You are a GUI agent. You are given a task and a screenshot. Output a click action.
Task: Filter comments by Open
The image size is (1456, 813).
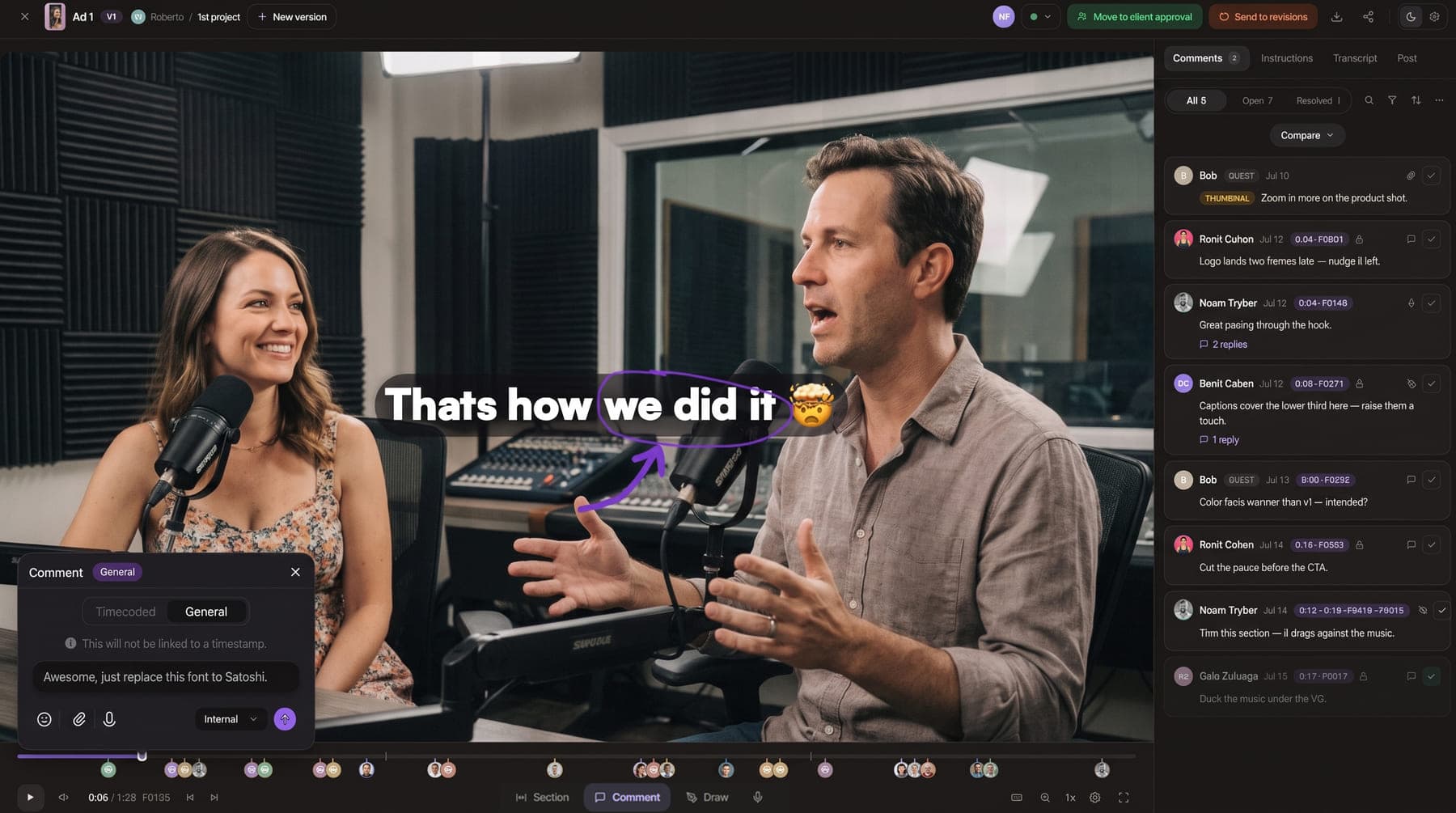[x=1257, y=101]
